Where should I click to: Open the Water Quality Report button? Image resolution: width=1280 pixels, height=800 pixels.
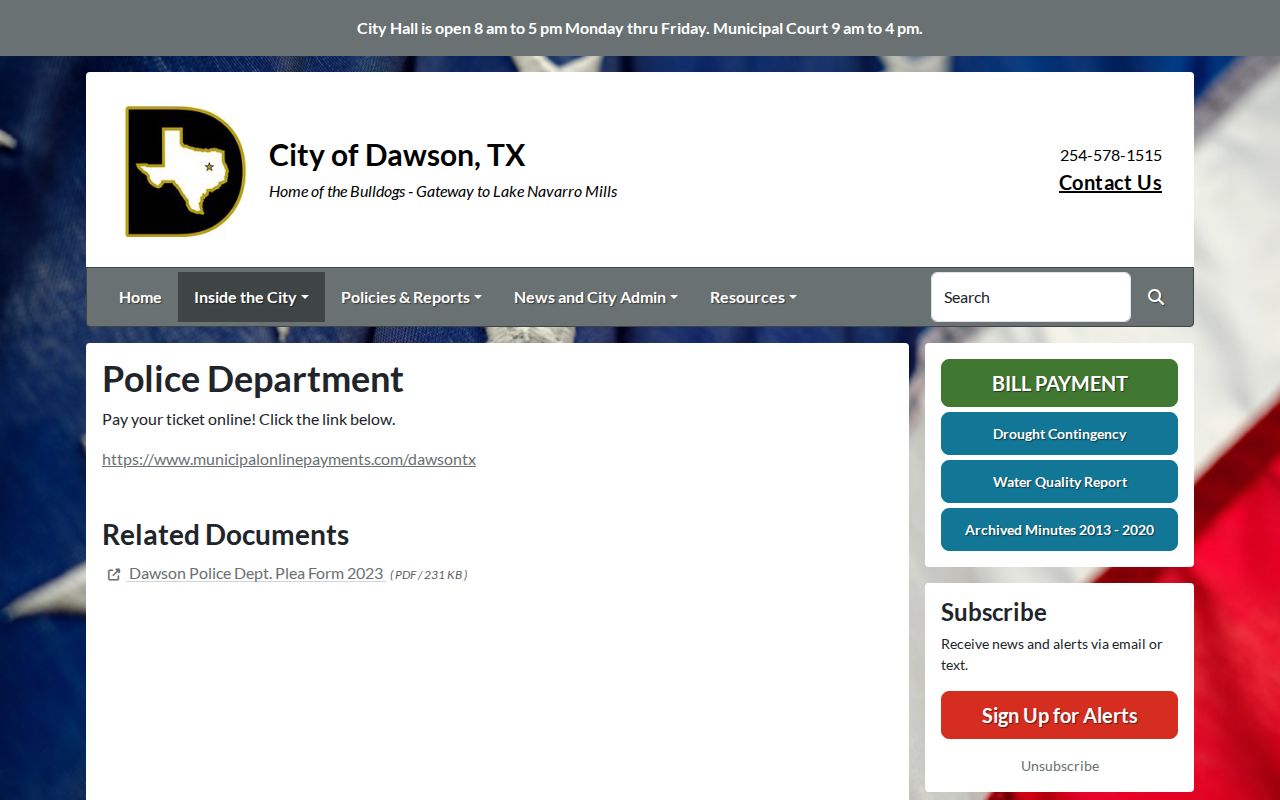1059,482
